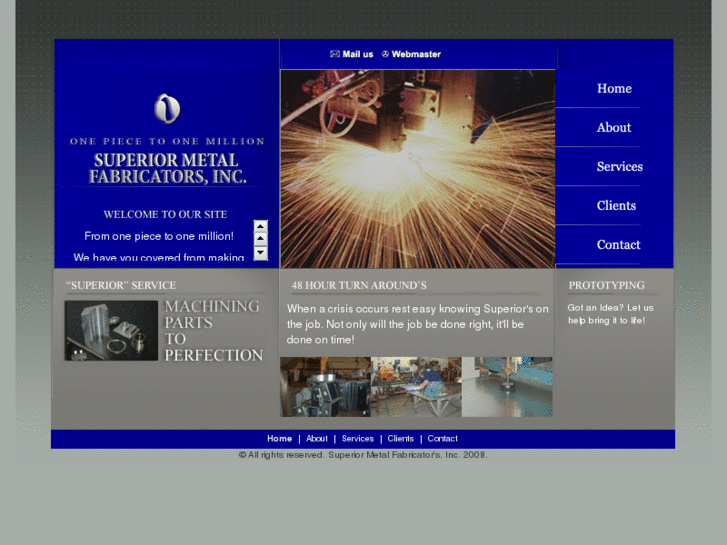Click footer Services link
Viewport: 727px width, 545px height.
(357, 439)
